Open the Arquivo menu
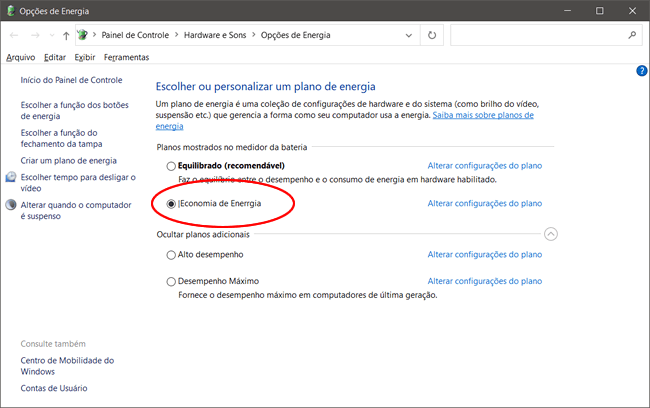650x408 pixels. [x=20, y=57]
